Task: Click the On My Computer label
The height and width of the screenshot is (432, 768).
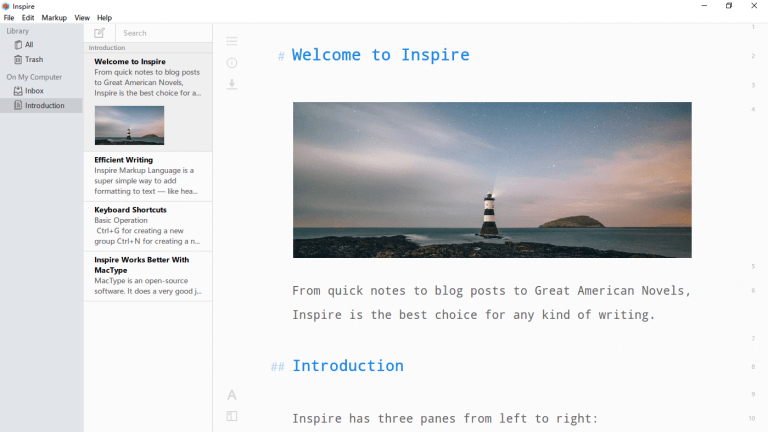Action: tap(34, 77)
